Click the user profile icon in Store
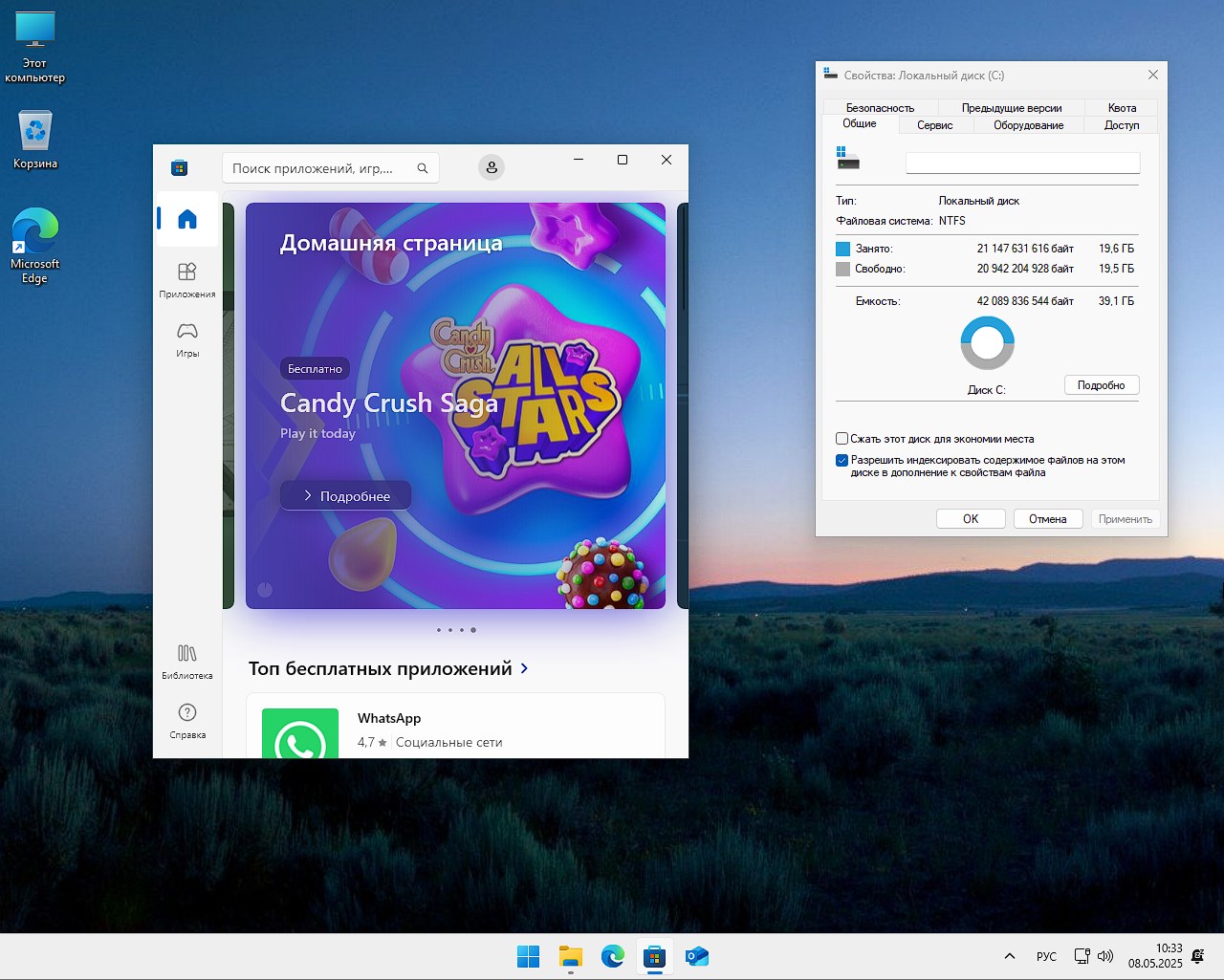 (x=492, y=168)
